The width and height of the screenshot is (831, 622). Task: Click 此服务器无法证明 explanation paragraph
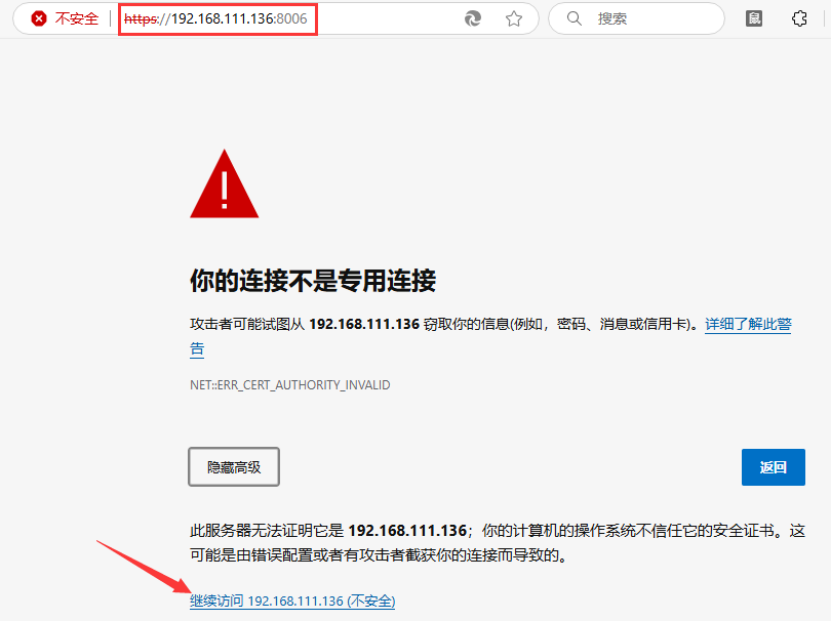497,543
